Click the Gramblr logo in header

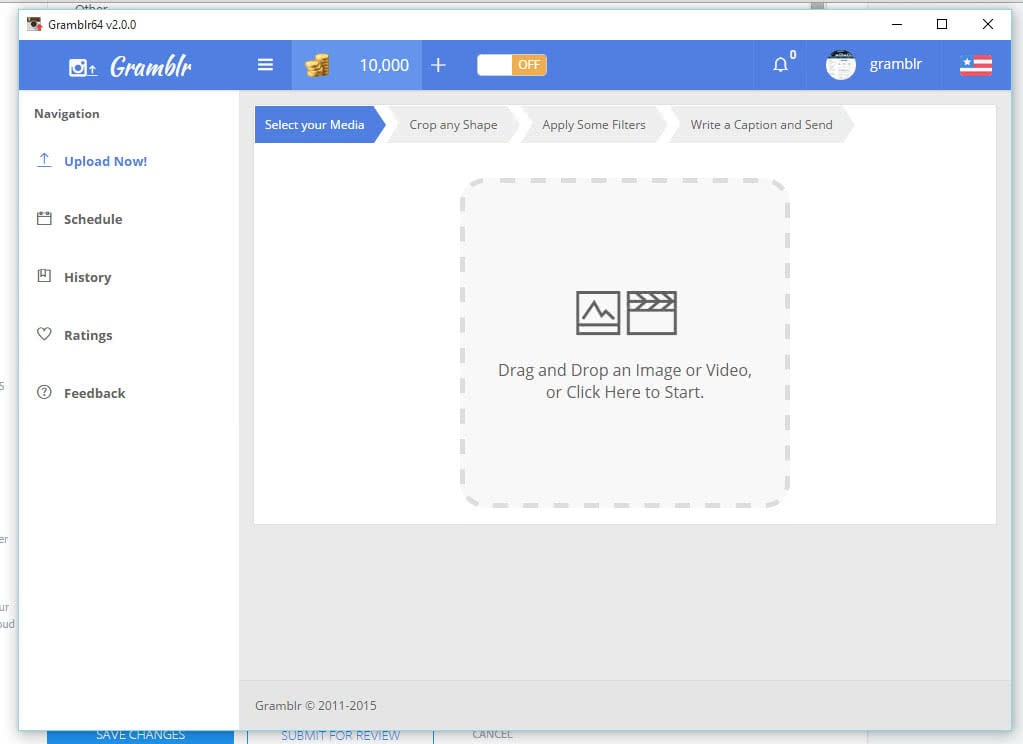(x=130, y=67)
